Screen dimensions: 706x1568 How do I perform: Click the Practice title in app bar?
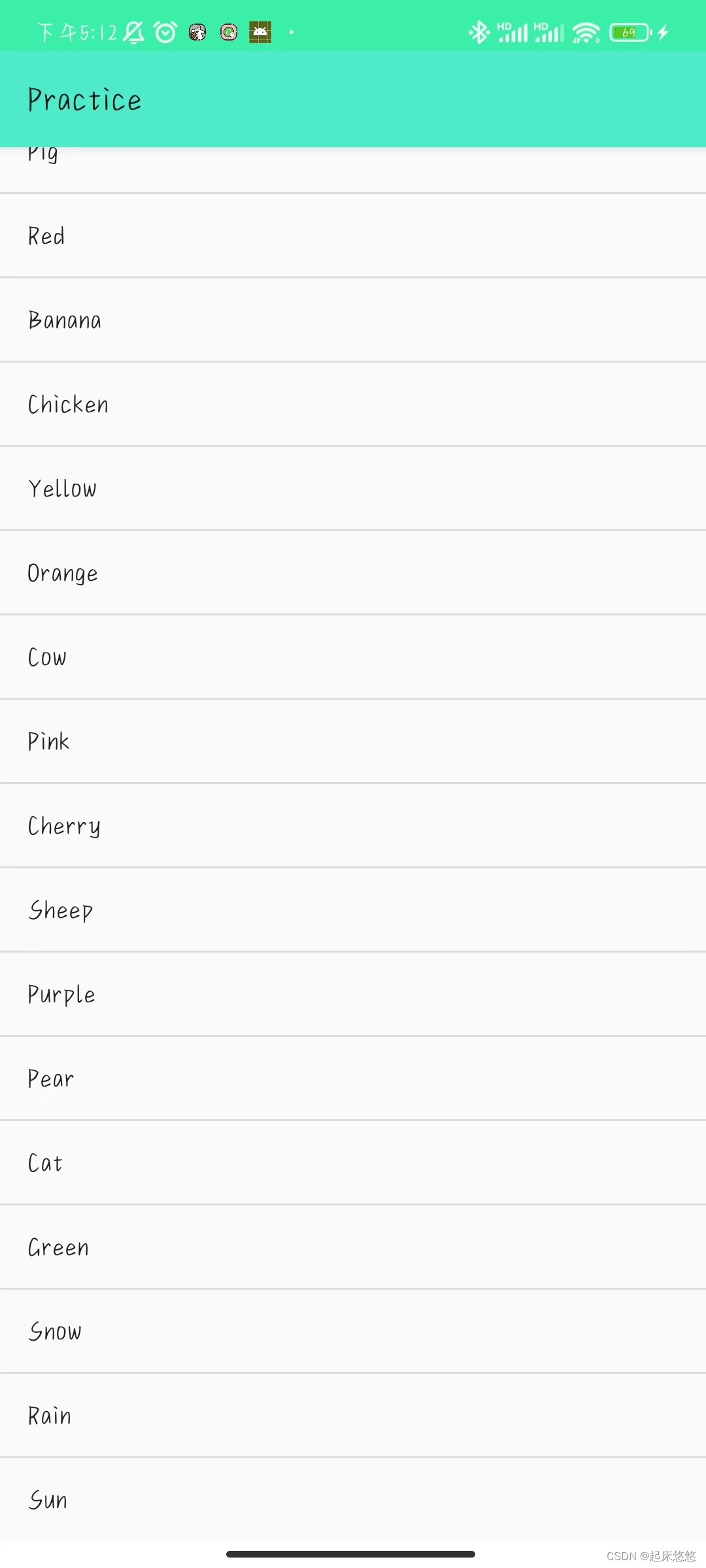click(x=84, y=100)
